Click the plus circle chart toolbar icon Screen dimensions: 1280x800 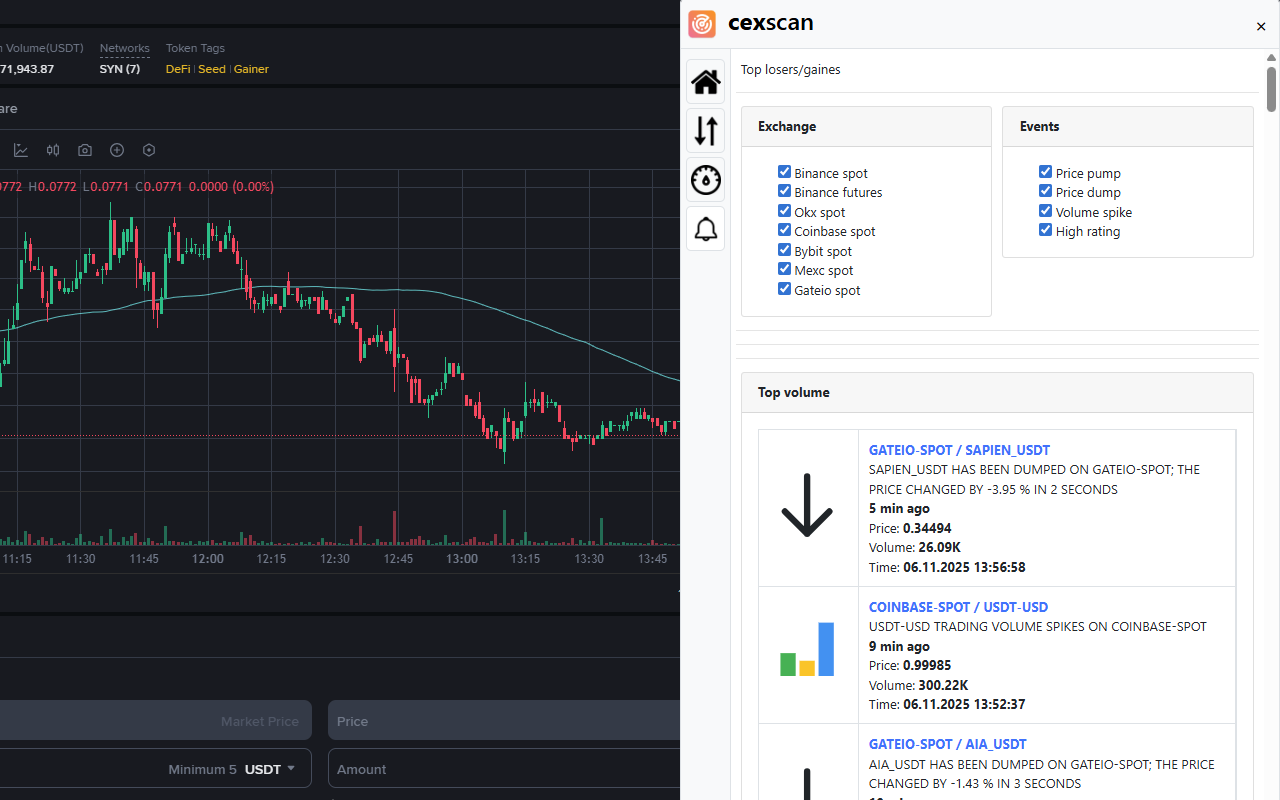(x=117, y=150)
